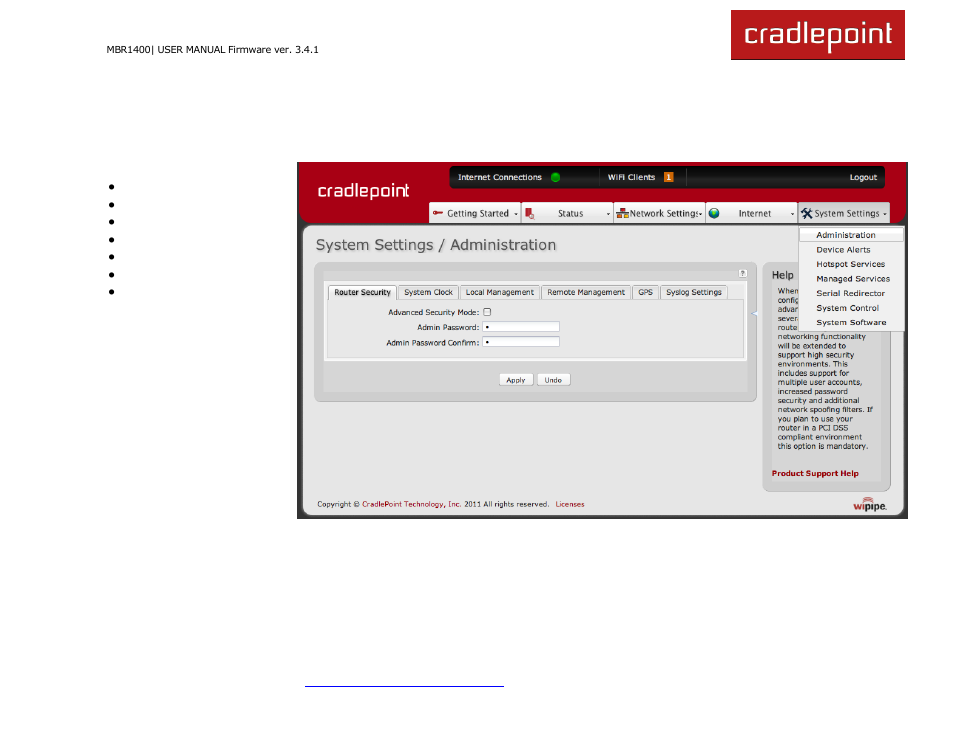The image size is (954, 738).
Task: Click the Cradlepoint logo in the router header
Action: (x=363, y=191)
